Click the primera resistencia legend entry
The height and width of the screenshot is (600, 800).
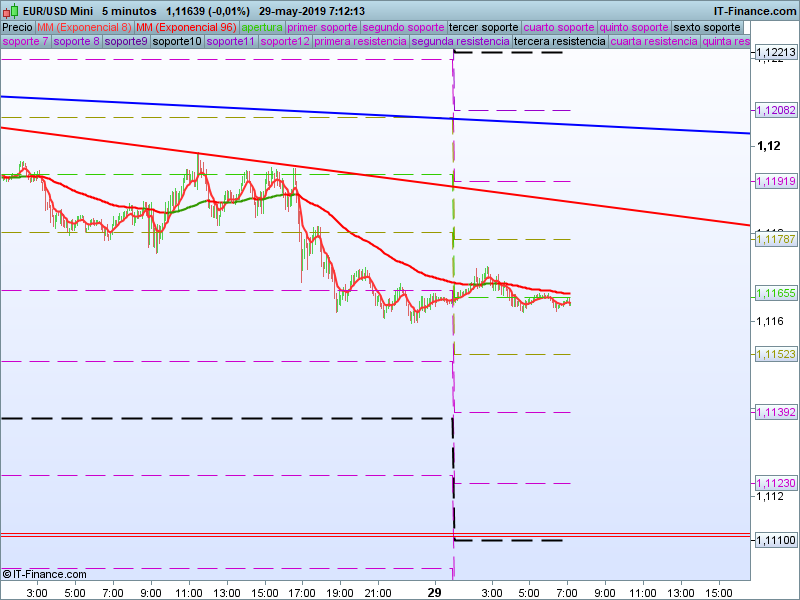pyautogui.click(x=360, y=42)
